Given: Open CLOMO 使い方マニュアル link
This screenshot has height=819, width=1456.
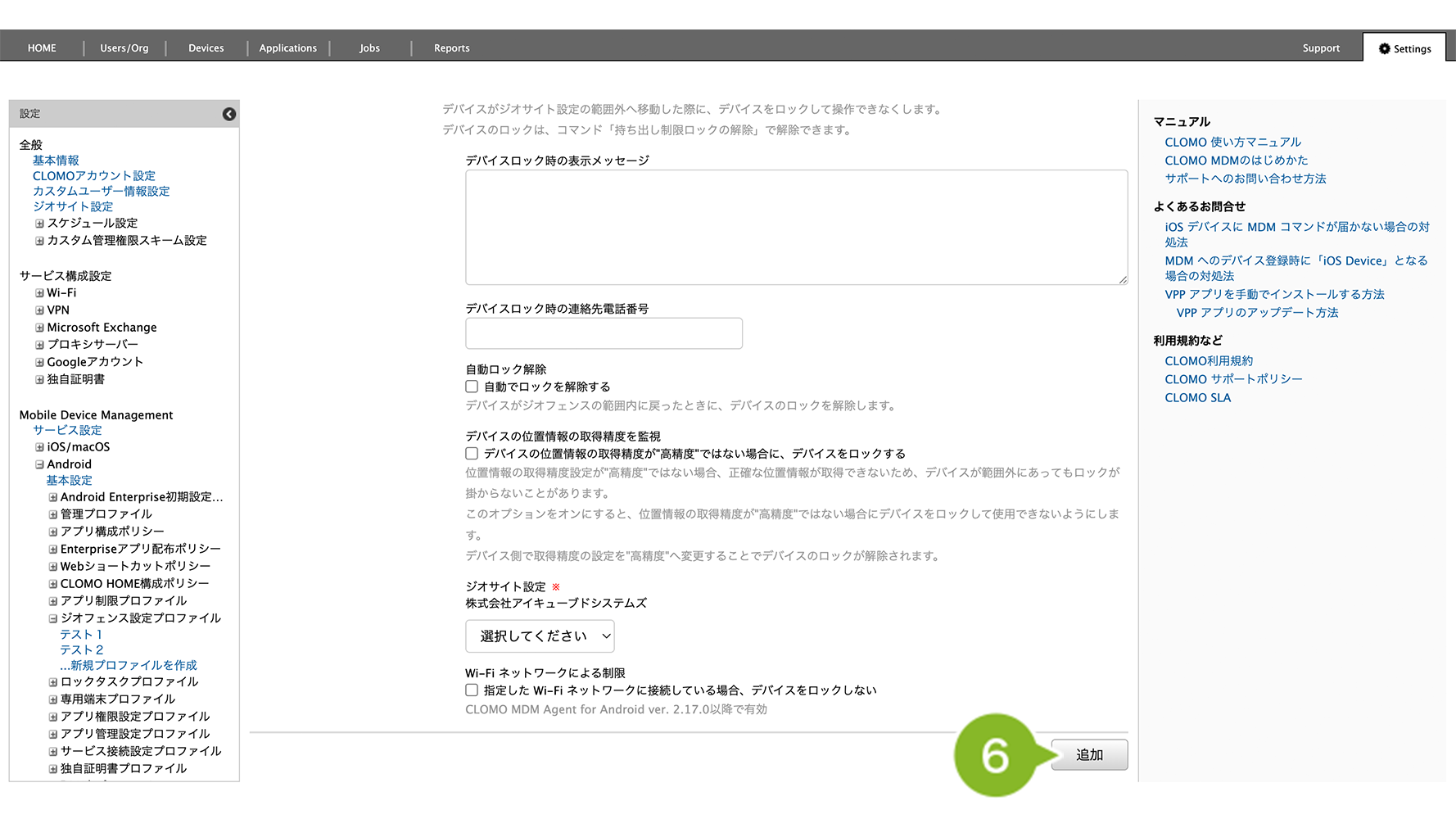Looking at the screenshot, I should click(x=1232, y=143).
